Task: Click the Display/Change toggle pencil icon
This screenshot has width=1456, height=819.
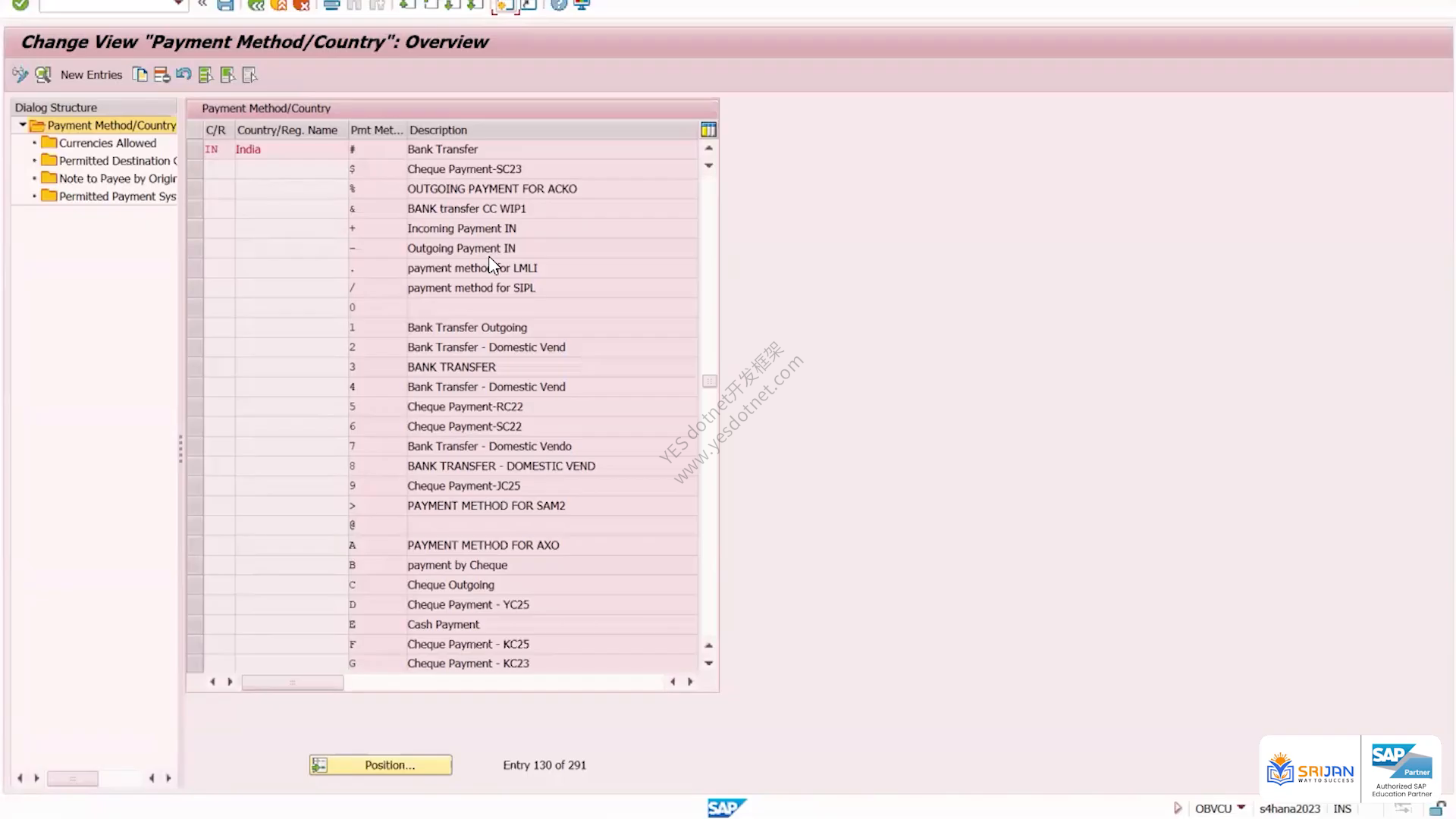Action: (20, 74)
